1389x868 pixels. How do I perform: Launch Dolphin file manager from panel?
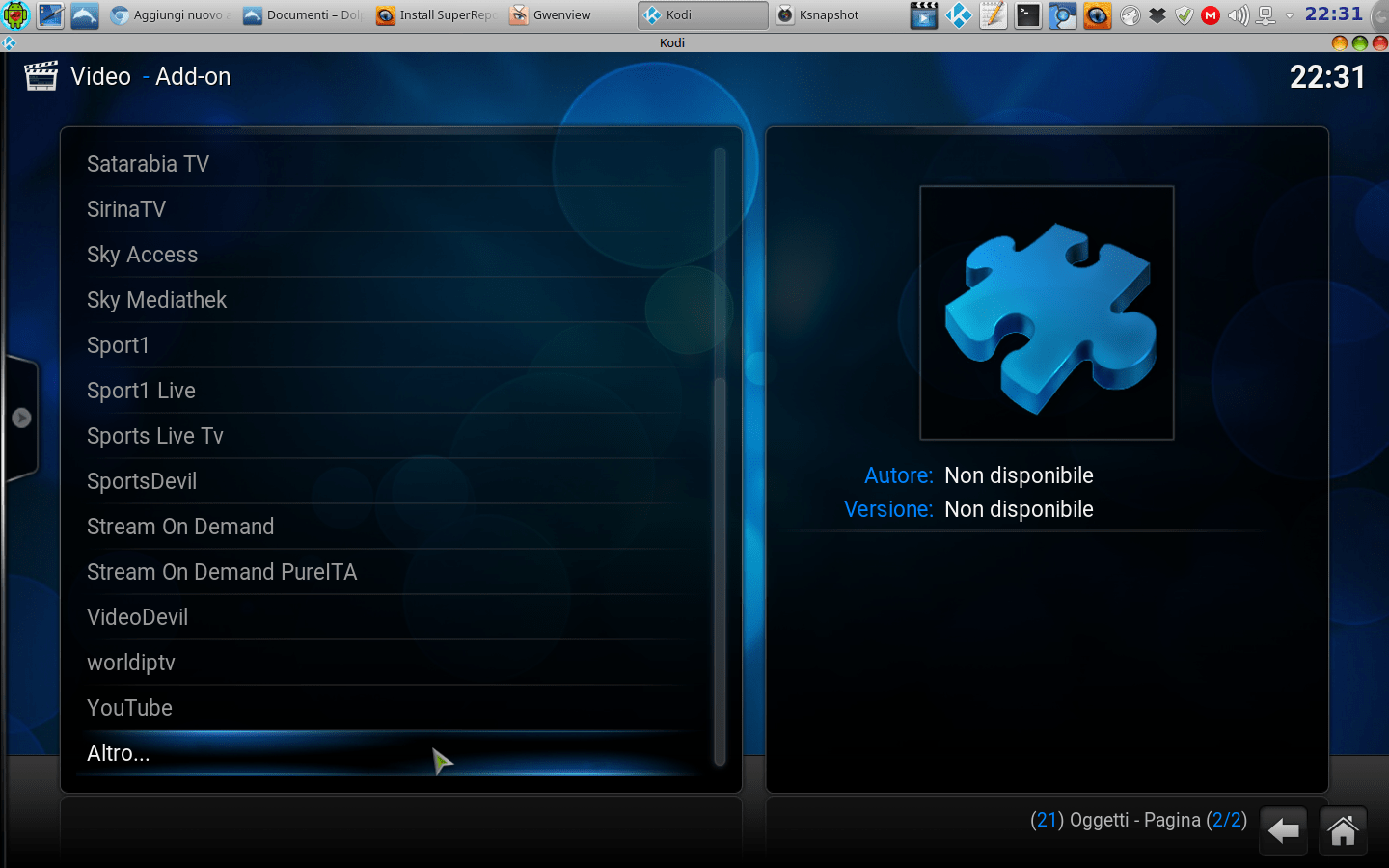pos(85,15)
